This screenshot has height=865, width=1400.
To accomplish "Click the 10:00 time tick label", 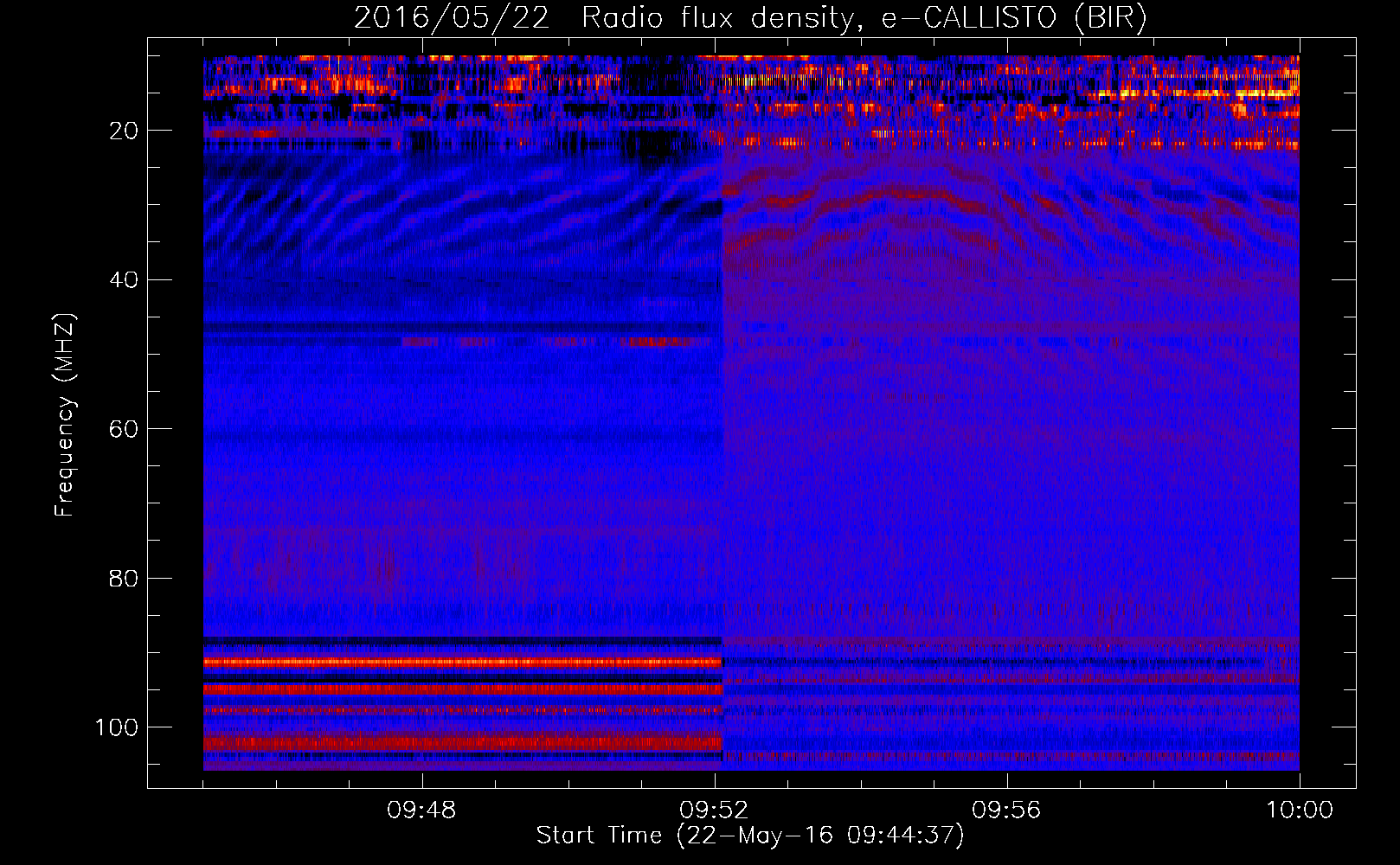I will 1300,811.
